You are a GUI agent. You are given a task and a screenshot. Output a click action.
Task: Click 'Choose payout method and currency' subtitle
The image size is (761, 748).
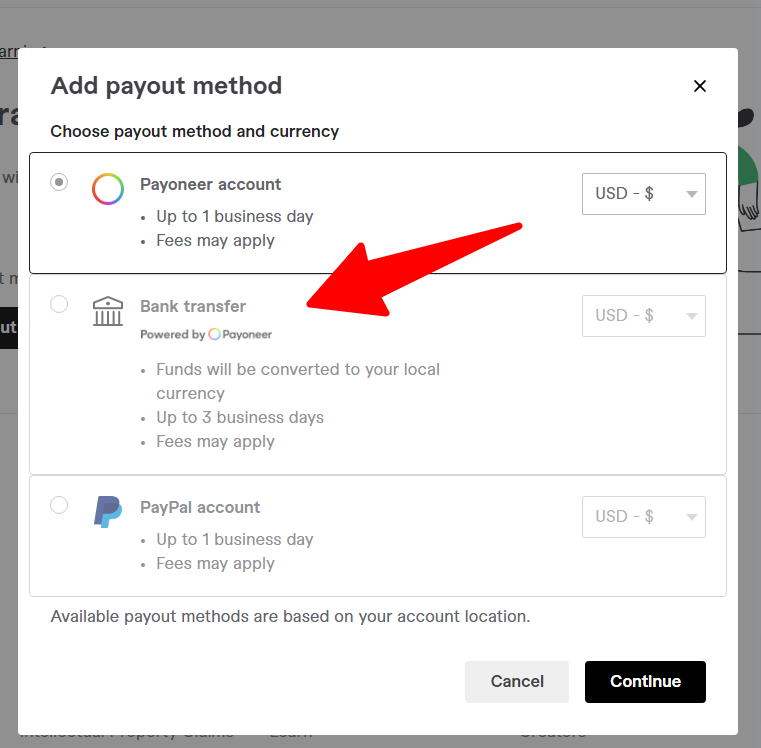click(195, 132)
